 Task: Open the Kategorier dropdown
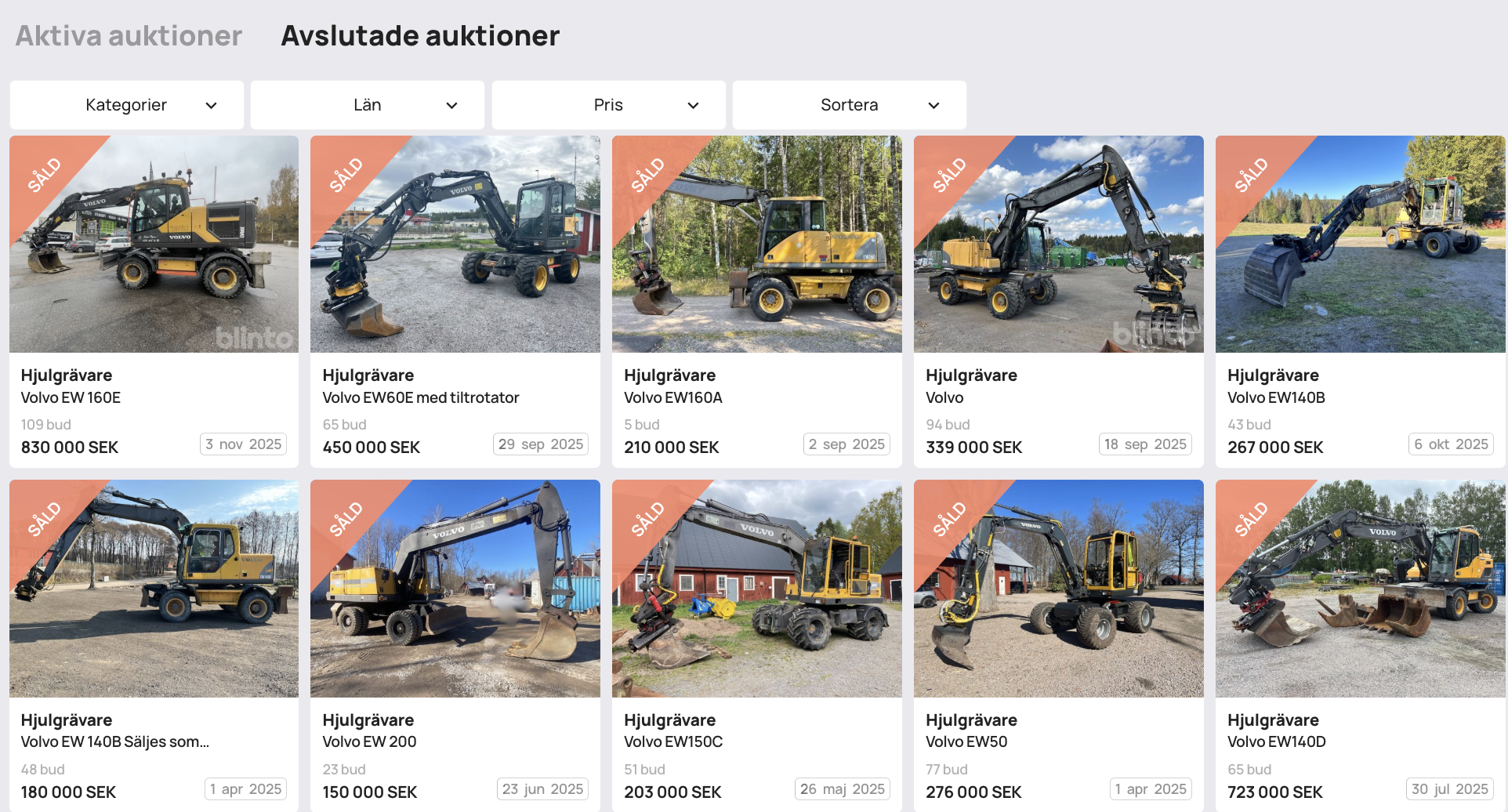127,105
